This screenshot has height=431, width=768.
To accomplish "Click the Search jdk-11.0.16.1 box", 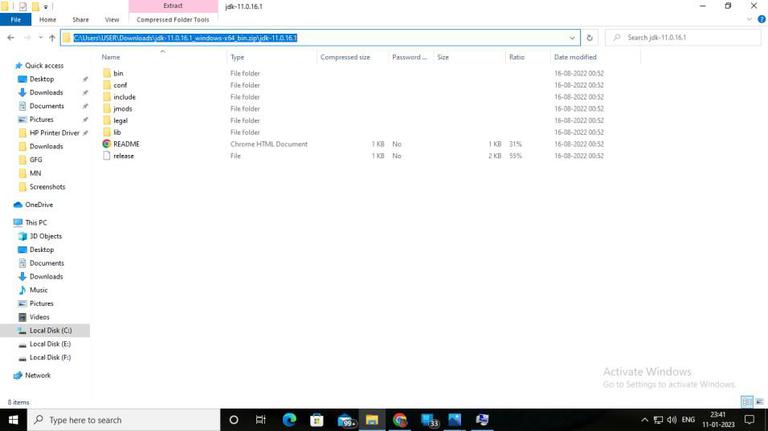I will [x=684, y=38].
